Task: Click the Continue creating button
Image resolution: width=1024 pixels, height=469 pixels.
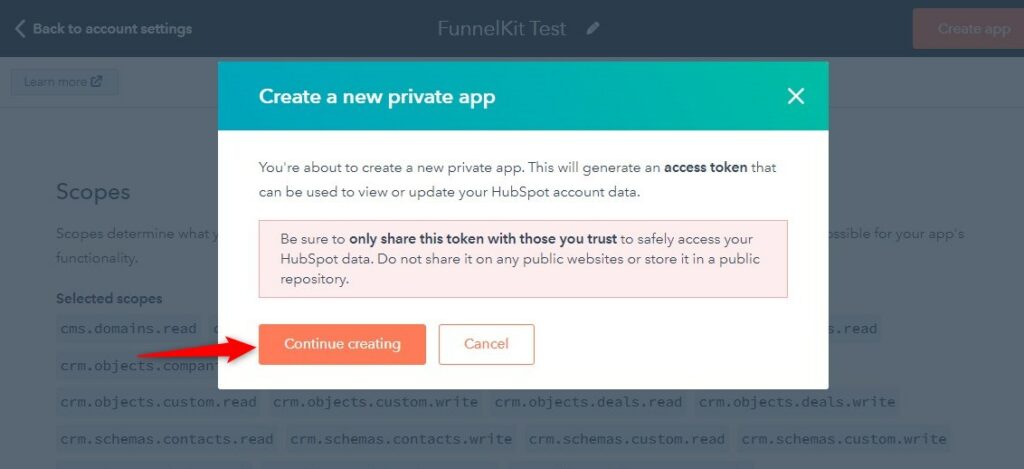Action: [342, 344]
